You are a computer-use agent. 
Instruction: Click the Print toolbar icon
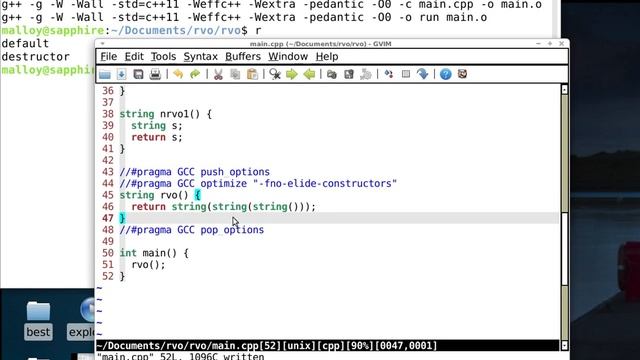point(155,74)
